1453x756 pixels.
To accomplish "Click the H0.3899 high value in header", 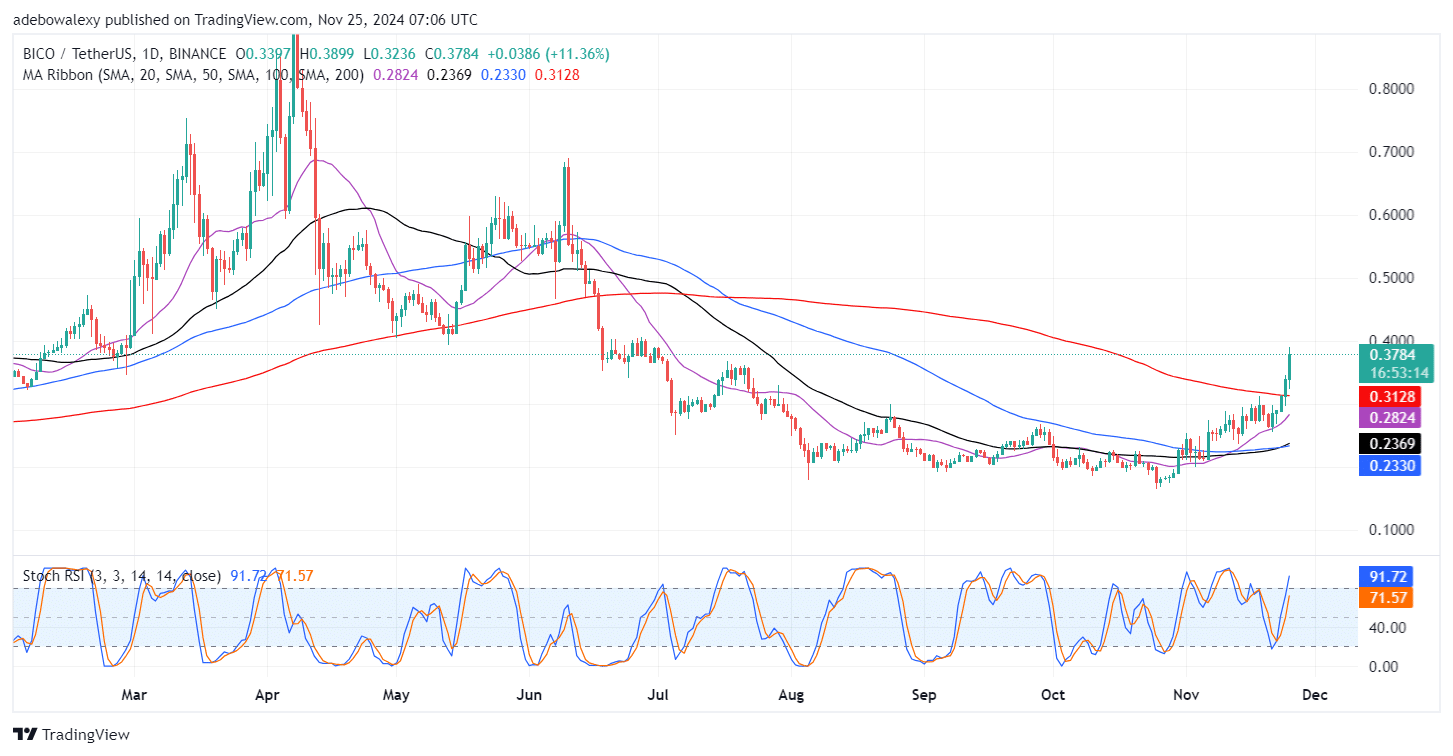I will pyautogui.click(x=325, y=53).
